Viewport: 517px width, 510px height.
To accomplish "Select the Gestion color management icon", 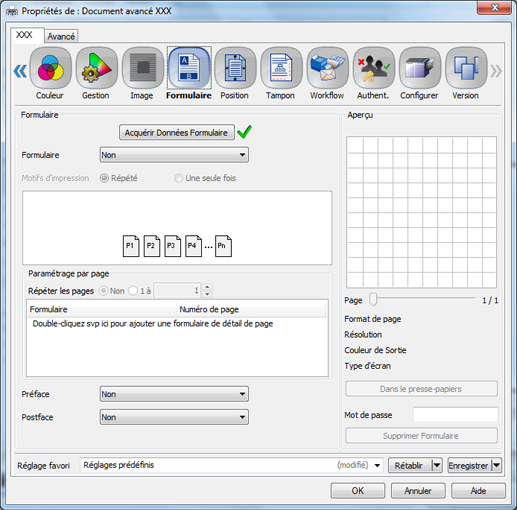I will coord(96,68).
